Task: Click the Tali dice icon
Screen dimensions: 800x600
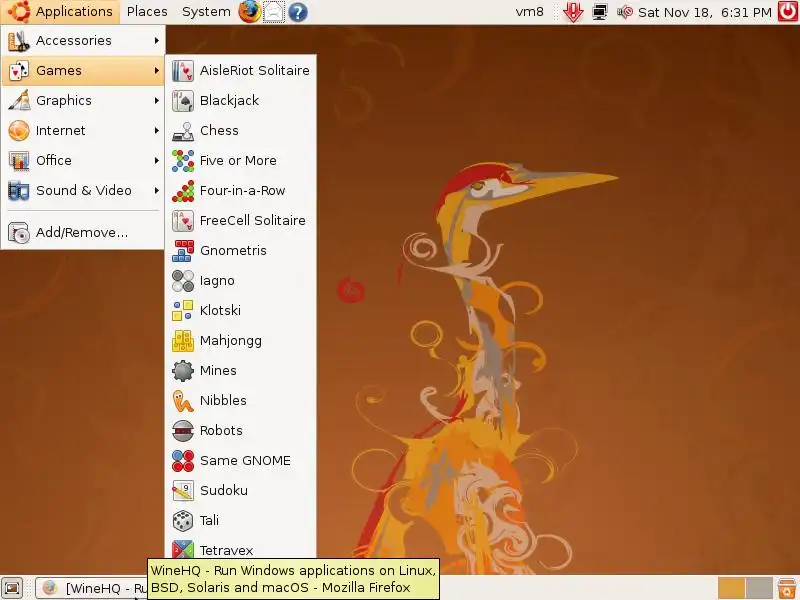Action: click(183, 520)
